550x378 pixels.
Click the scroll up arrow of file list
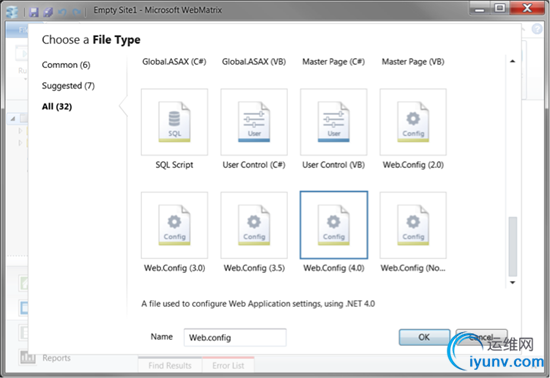point(512,61)
